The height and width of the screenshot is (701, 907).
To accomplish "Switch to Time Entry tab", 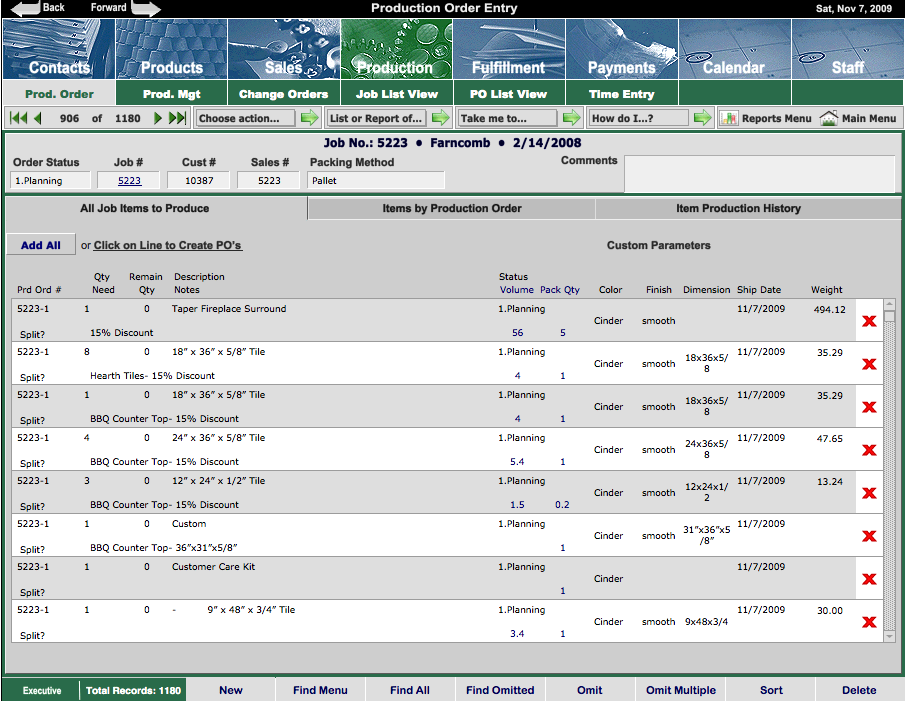I will coord(621,94).
